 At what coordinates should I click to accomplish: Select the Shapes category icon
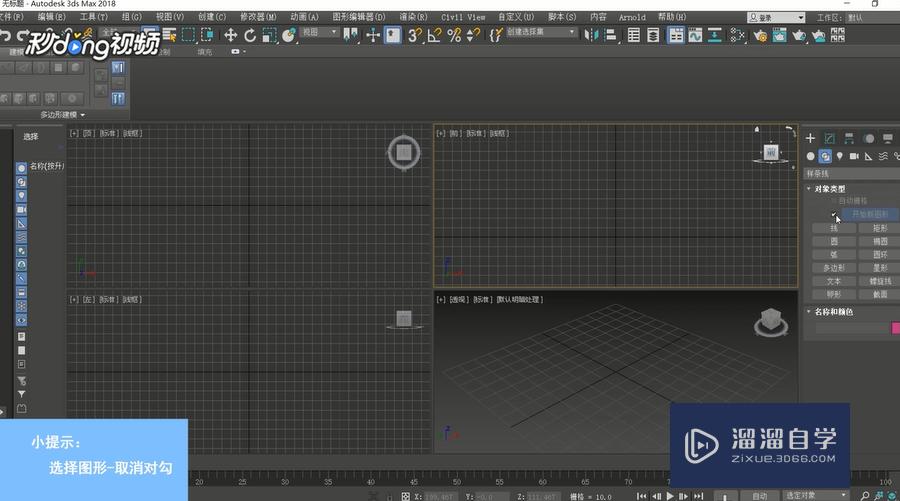click(x=825, y=156)
